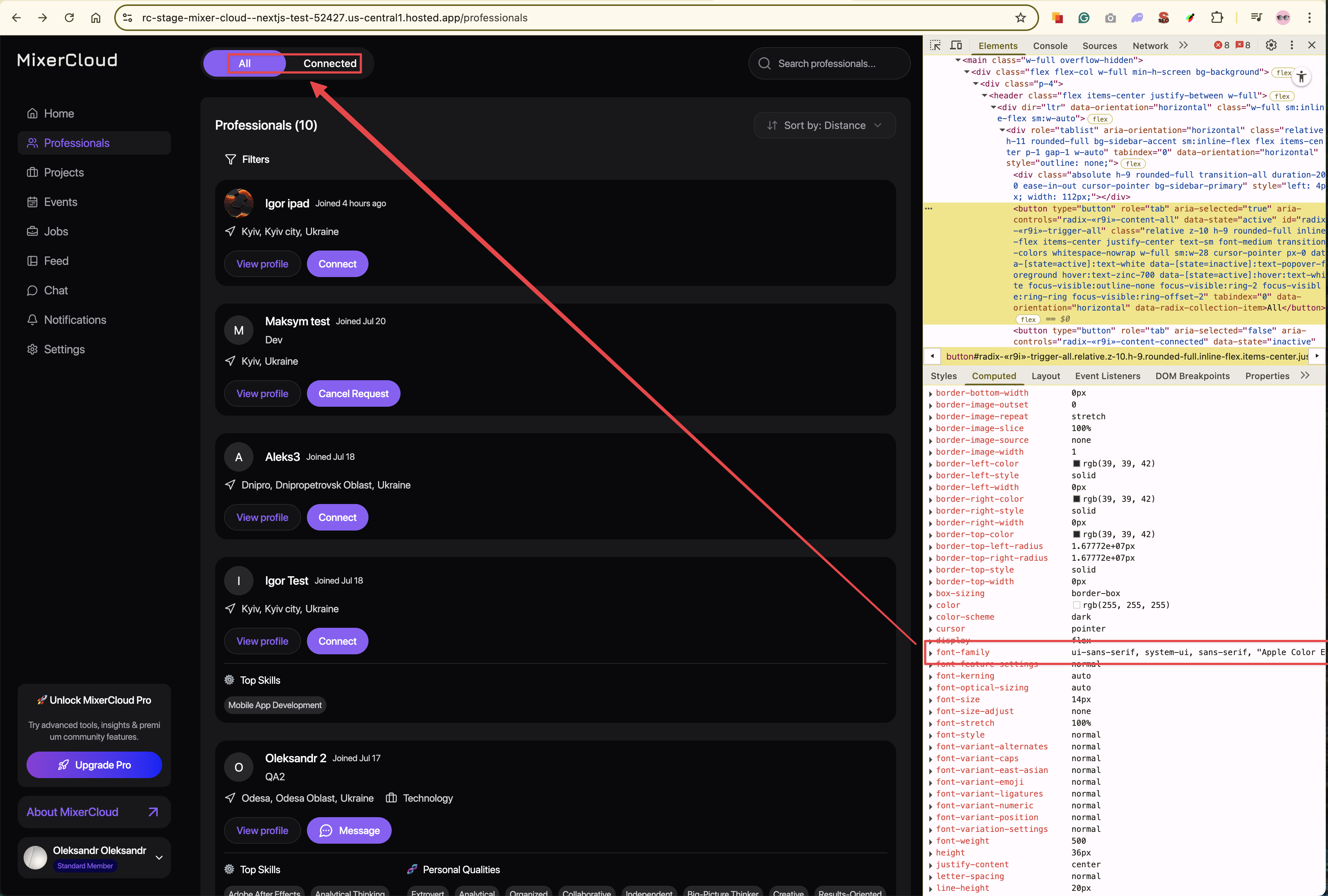Image resolution: width=1328 pixels, height=896 pixels.
Task: Open Chat from the sidebar
Action: 55,290
